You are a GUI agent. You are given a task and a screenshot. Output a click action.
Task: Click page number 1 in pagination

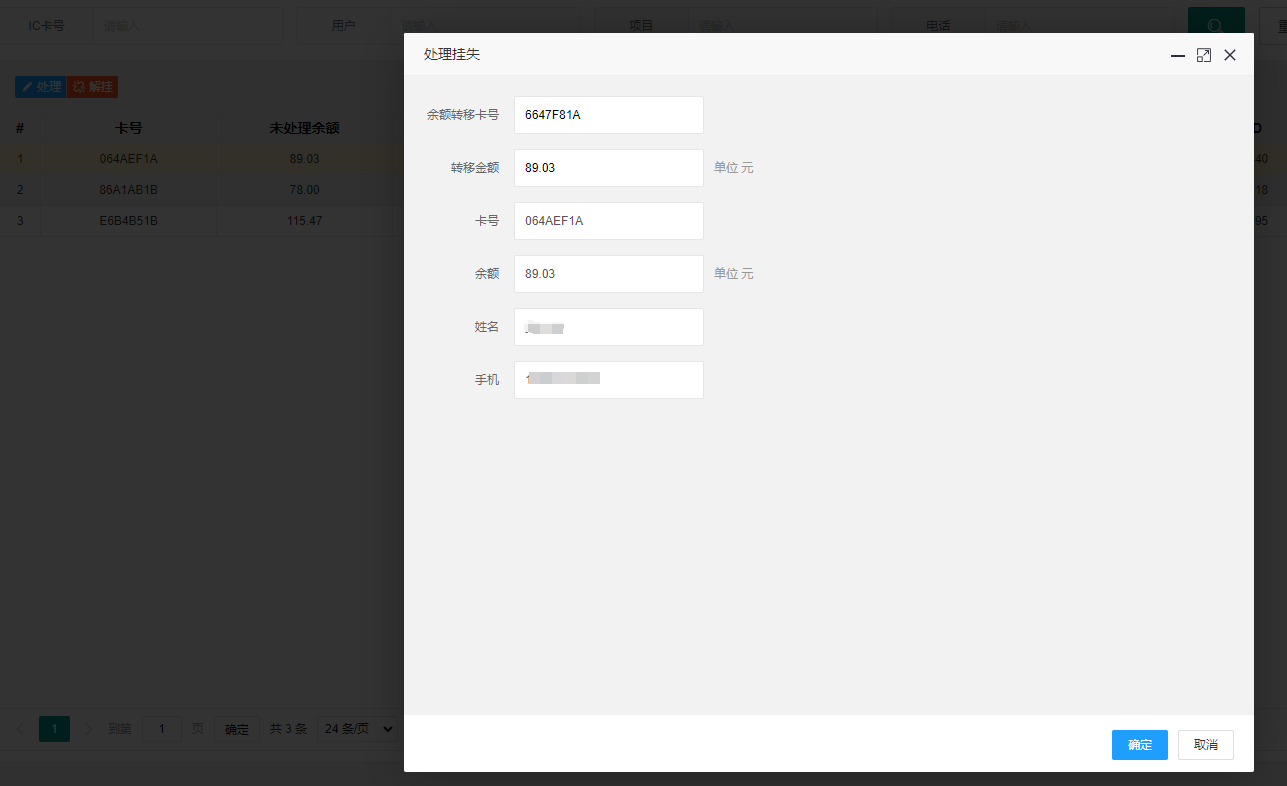tap(54, 729)
